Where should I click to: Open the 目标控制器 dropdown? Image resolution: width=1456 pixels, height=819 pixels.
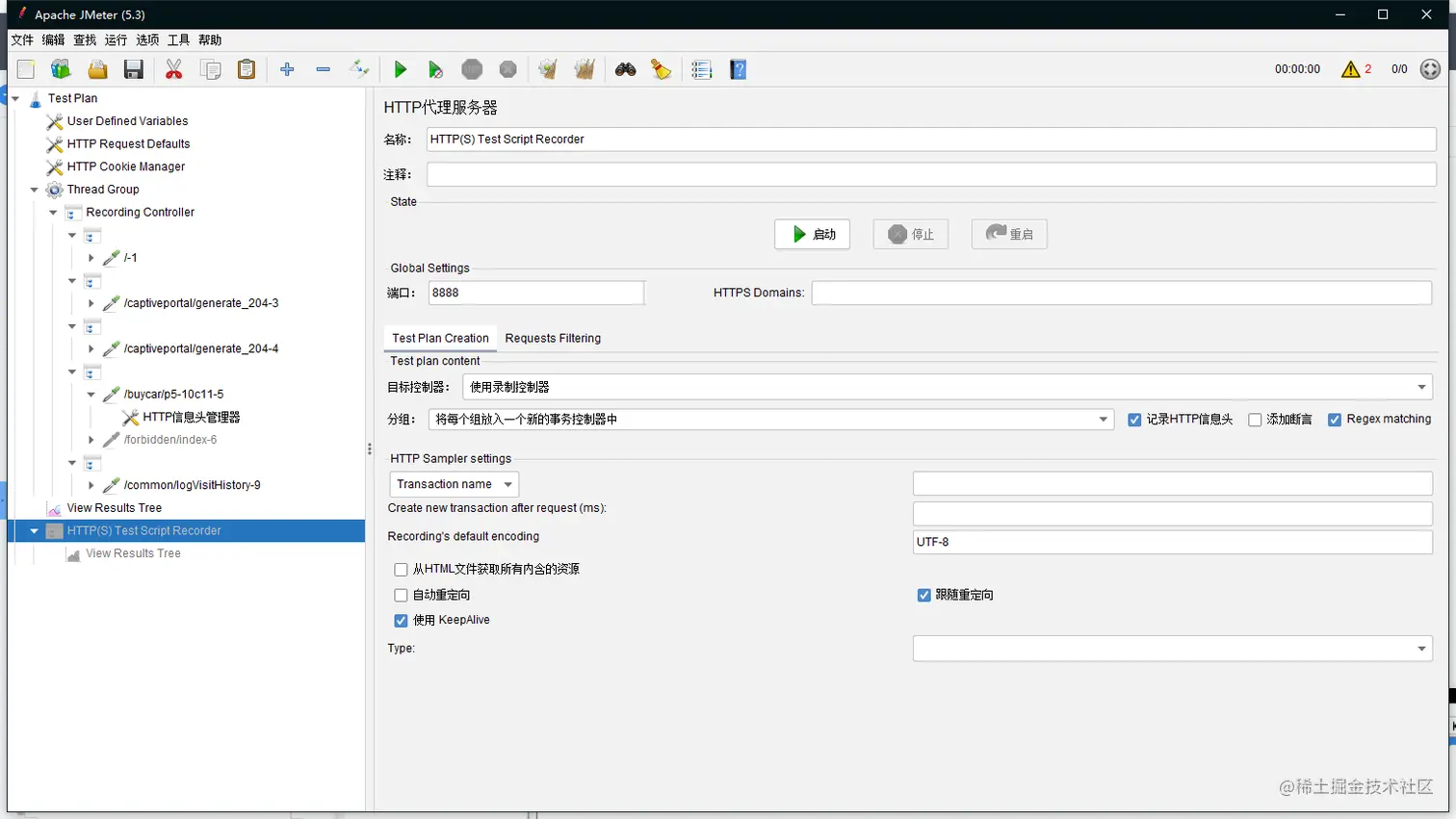pyautogui.click(x=948, y=387)
